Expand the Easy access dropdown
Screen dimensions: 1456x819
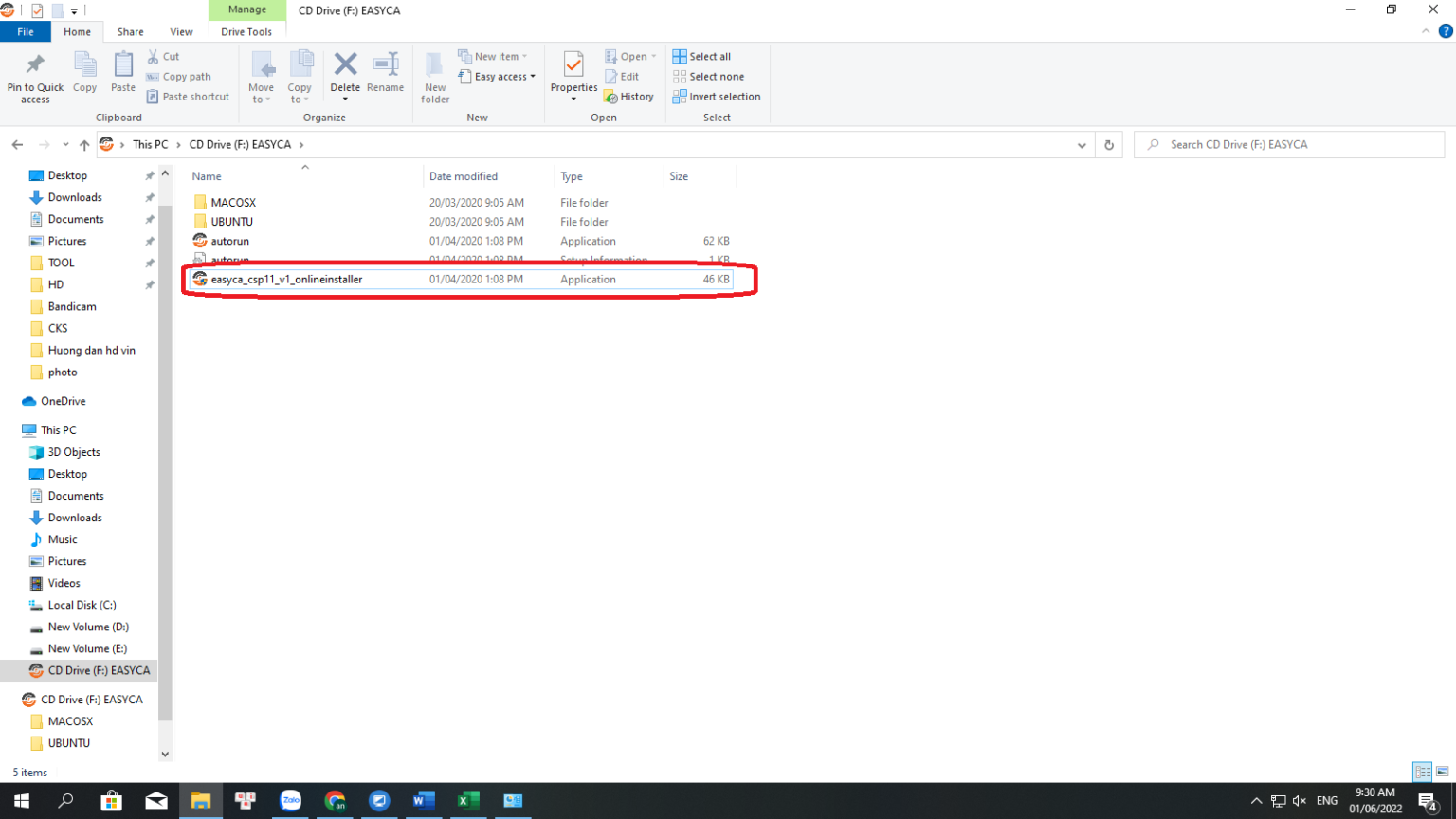pos(498,77)
